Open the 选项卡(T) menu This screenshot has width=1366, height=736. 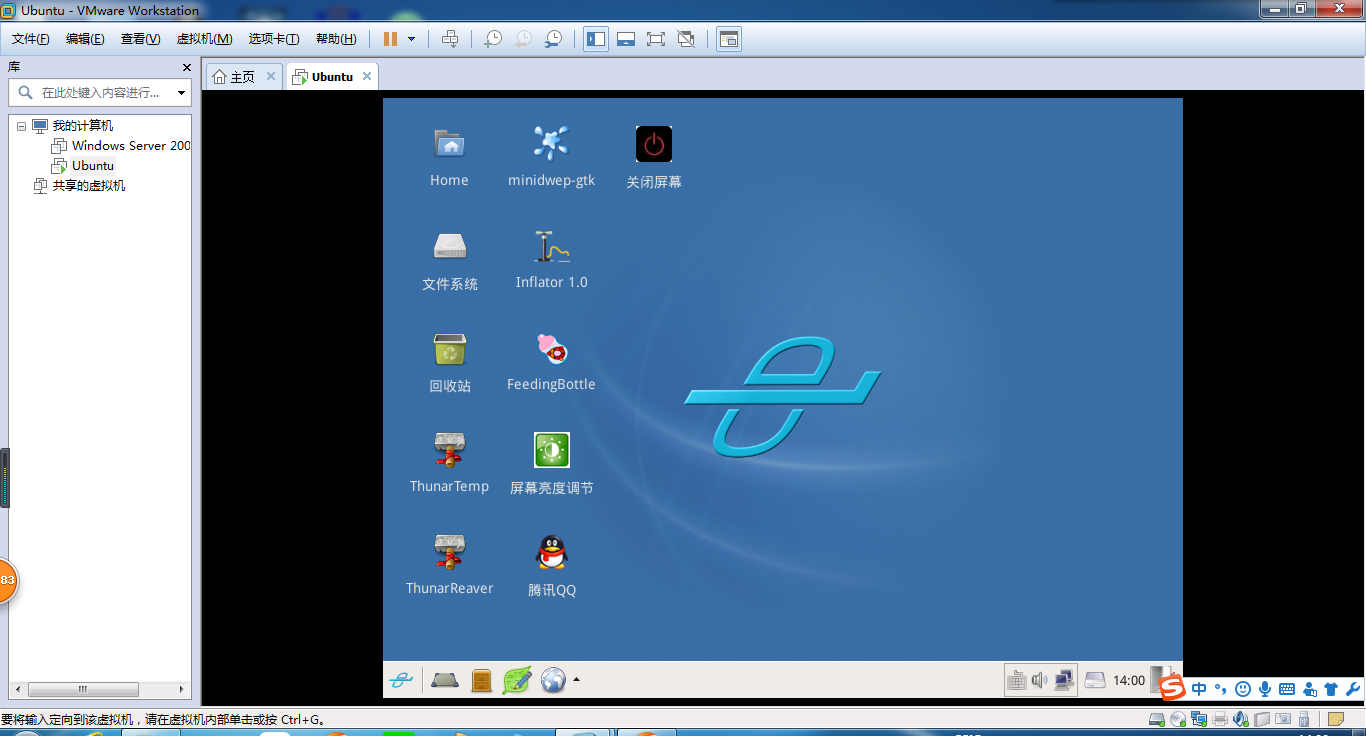click(274, 39)
